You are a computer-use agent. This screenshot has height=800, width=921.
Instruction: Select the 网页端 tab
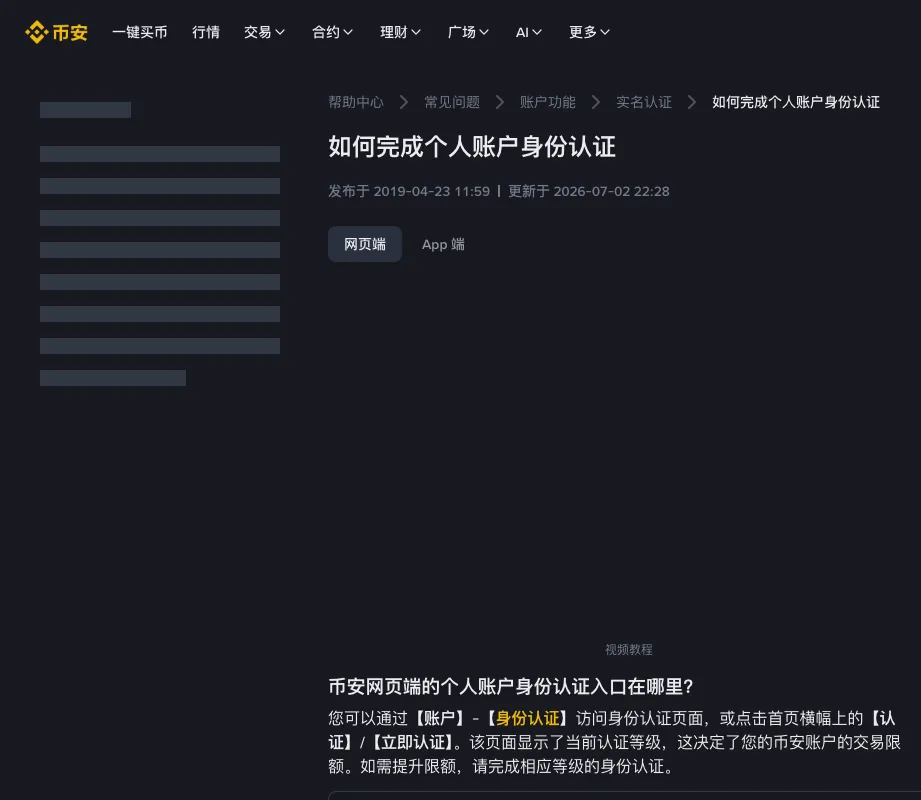[x=365, y=244]
